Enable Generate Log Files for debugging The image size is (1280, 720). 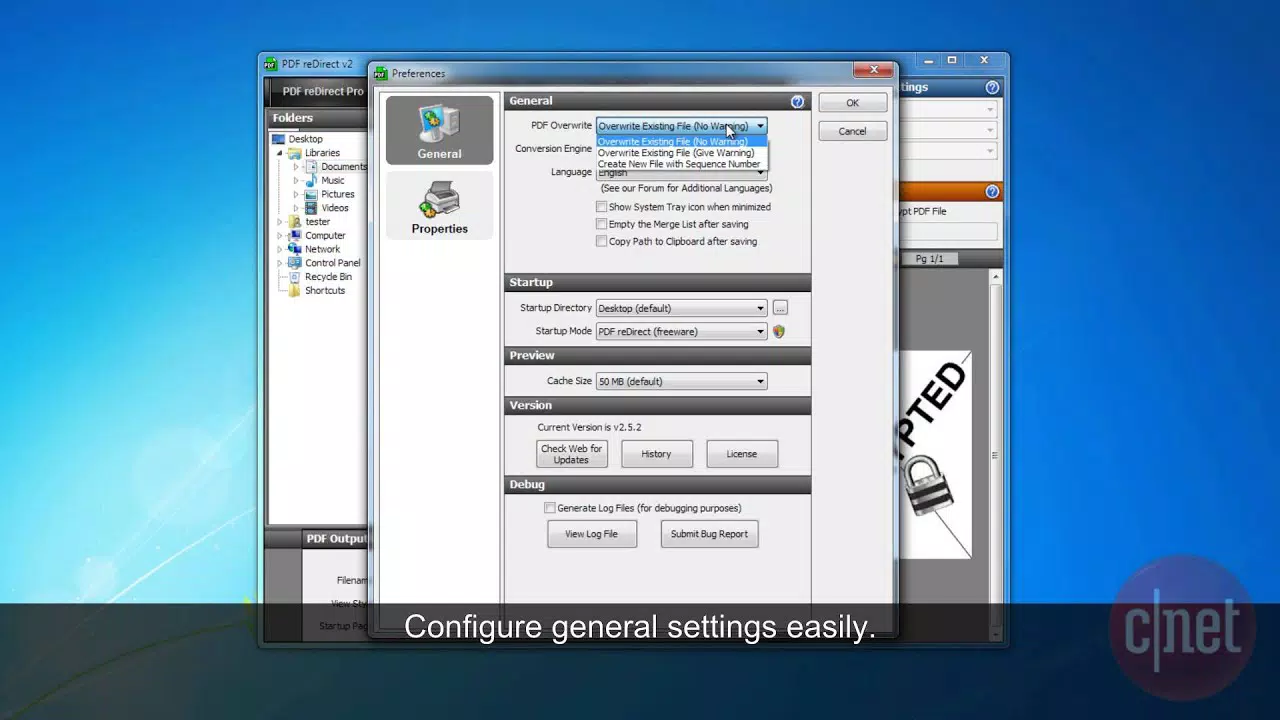[550, 508]
